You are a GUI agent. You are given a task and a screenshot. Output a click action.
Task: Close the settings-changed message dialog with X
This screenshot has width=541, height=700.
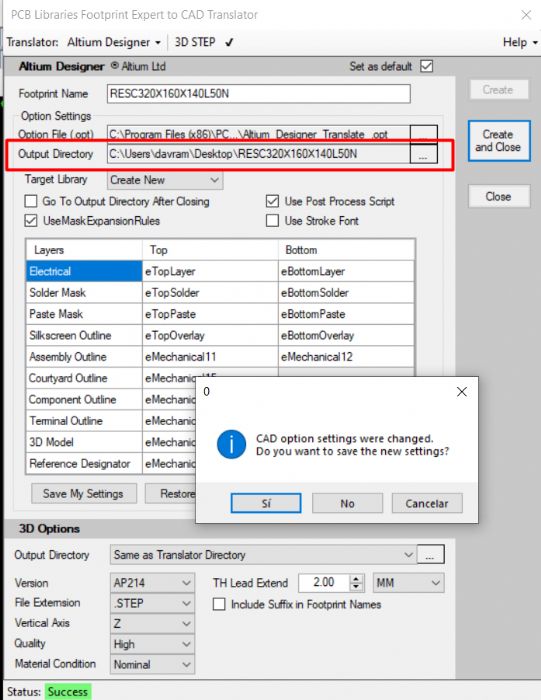coord(462,392)
